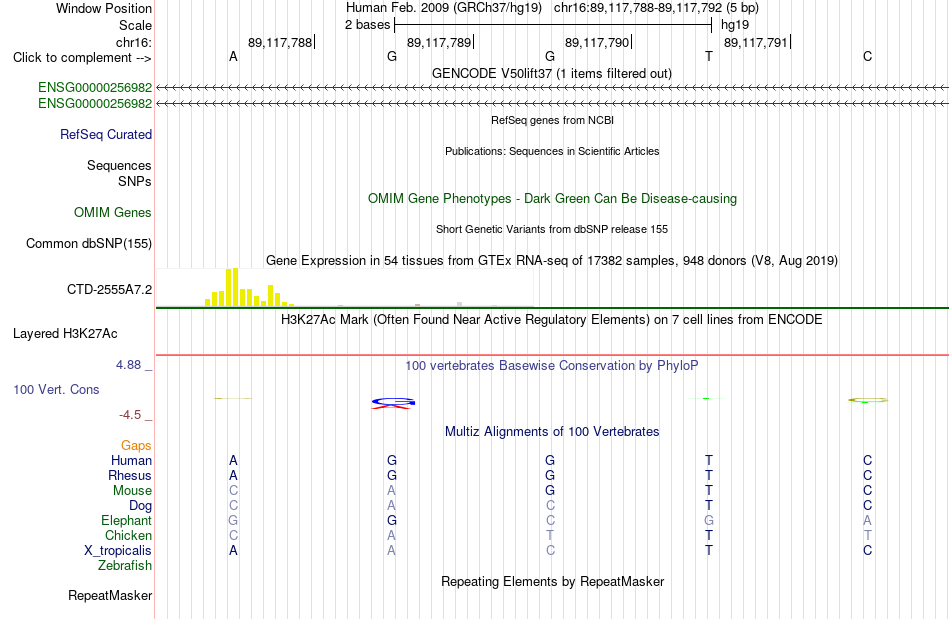The image size is (950, 619).
Task: Click the A in the Human alignment row
Action: (x=233, y=460)
